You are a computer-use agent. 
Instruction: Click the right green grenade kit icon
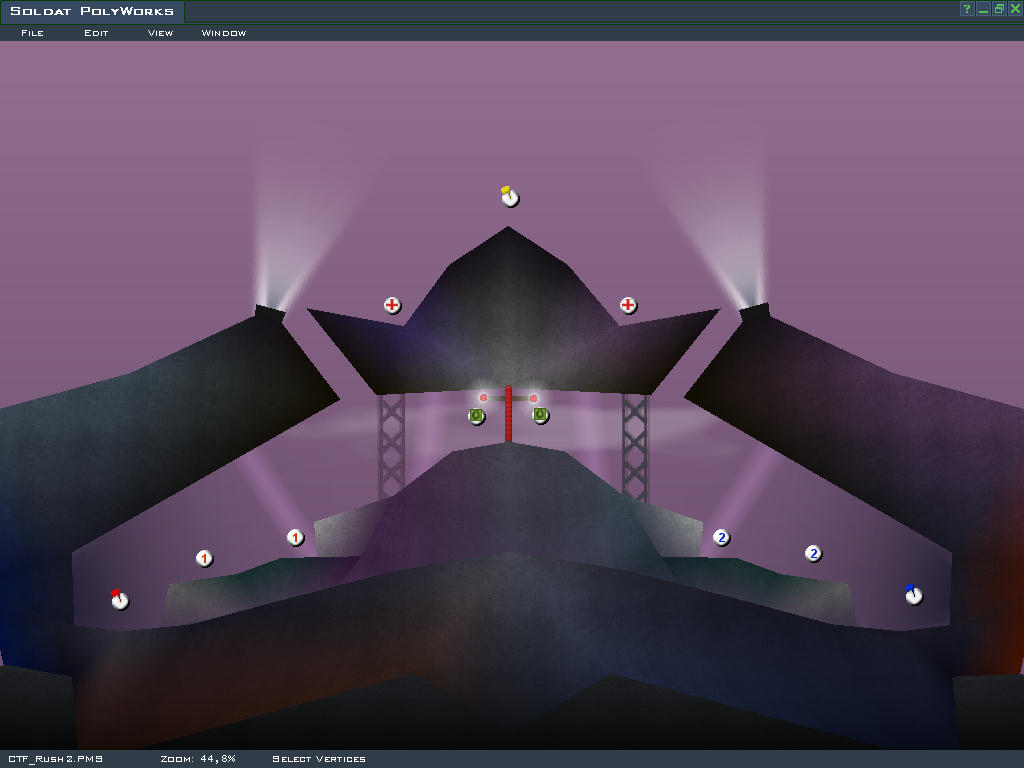coord(540,414)
